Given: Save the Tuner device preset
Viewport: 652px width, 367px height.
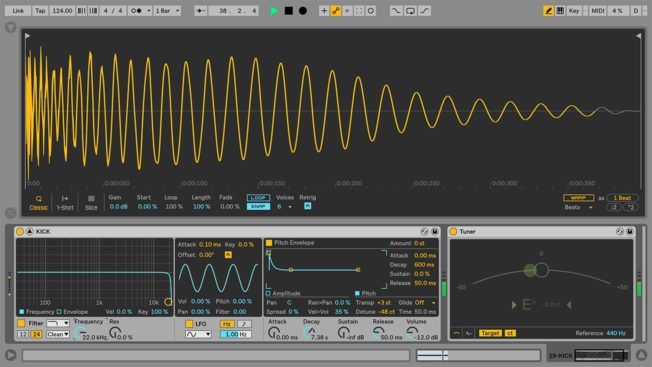Looking at the screenshot, I should [x=630, y=232].
